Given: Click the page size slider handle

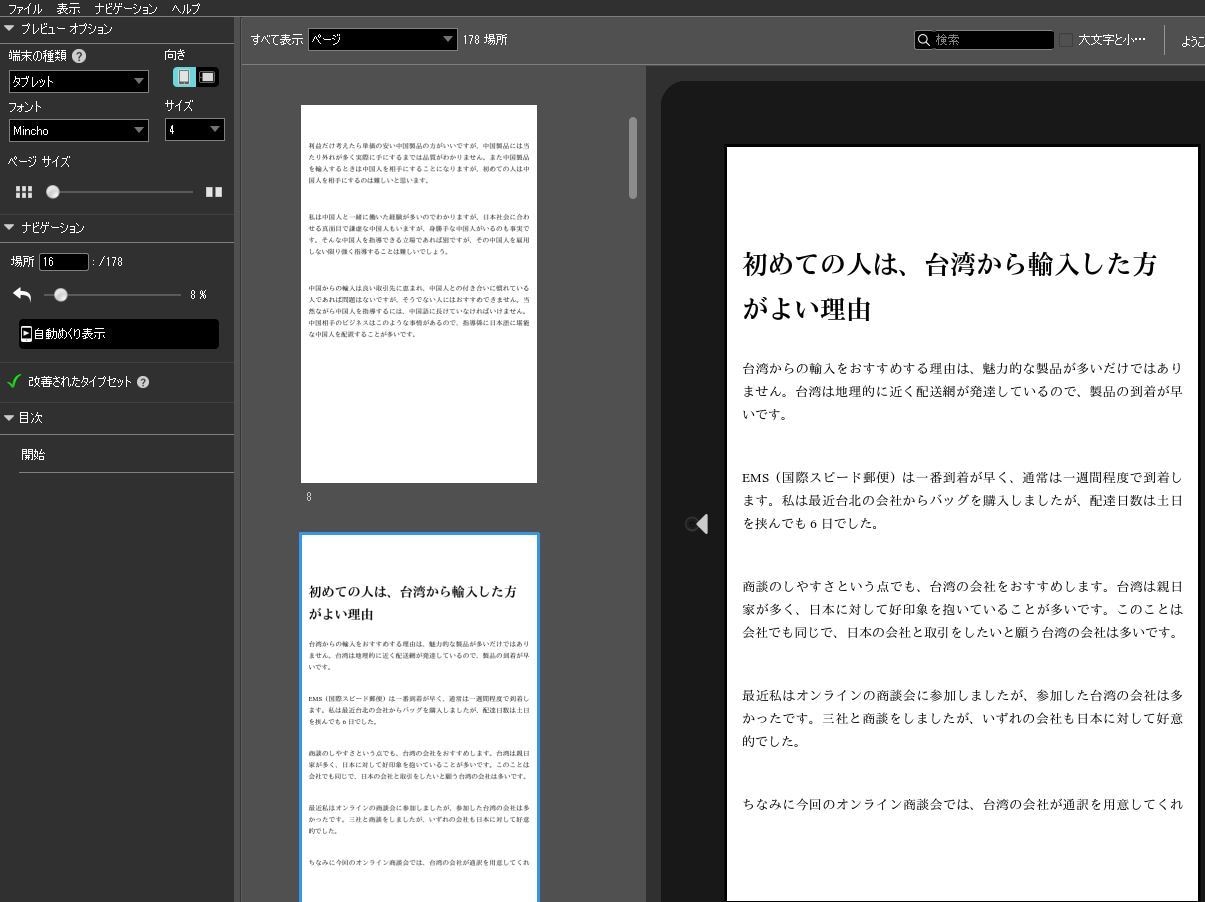Looking at the screenshot, I should pyautogui.click(x=53, y=192).
